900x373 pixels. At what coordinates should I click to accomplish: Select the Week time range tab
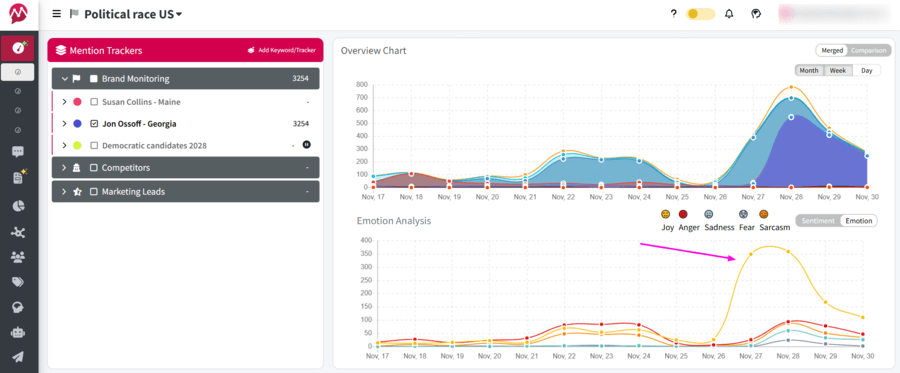pos(838,71)
